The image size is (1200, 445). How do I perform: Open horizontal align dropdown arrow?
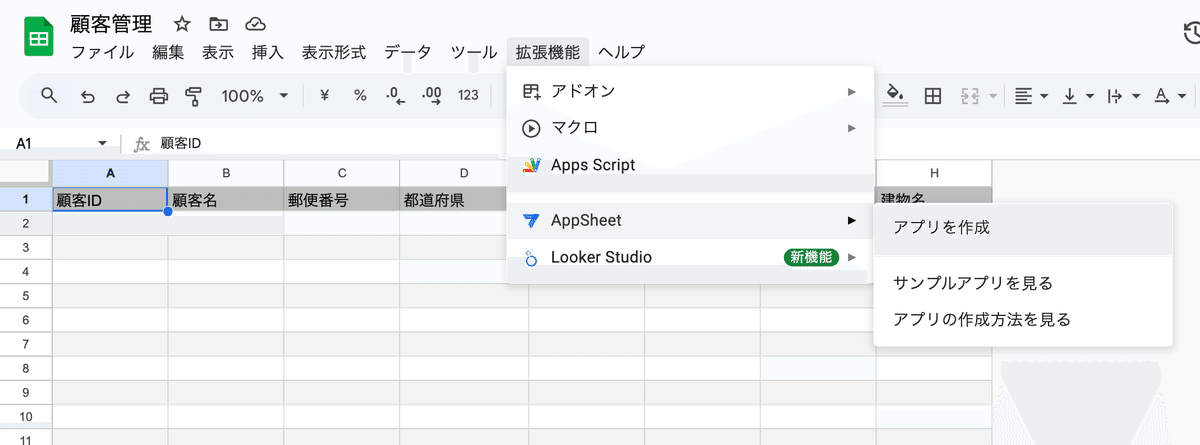(1044, 97)
